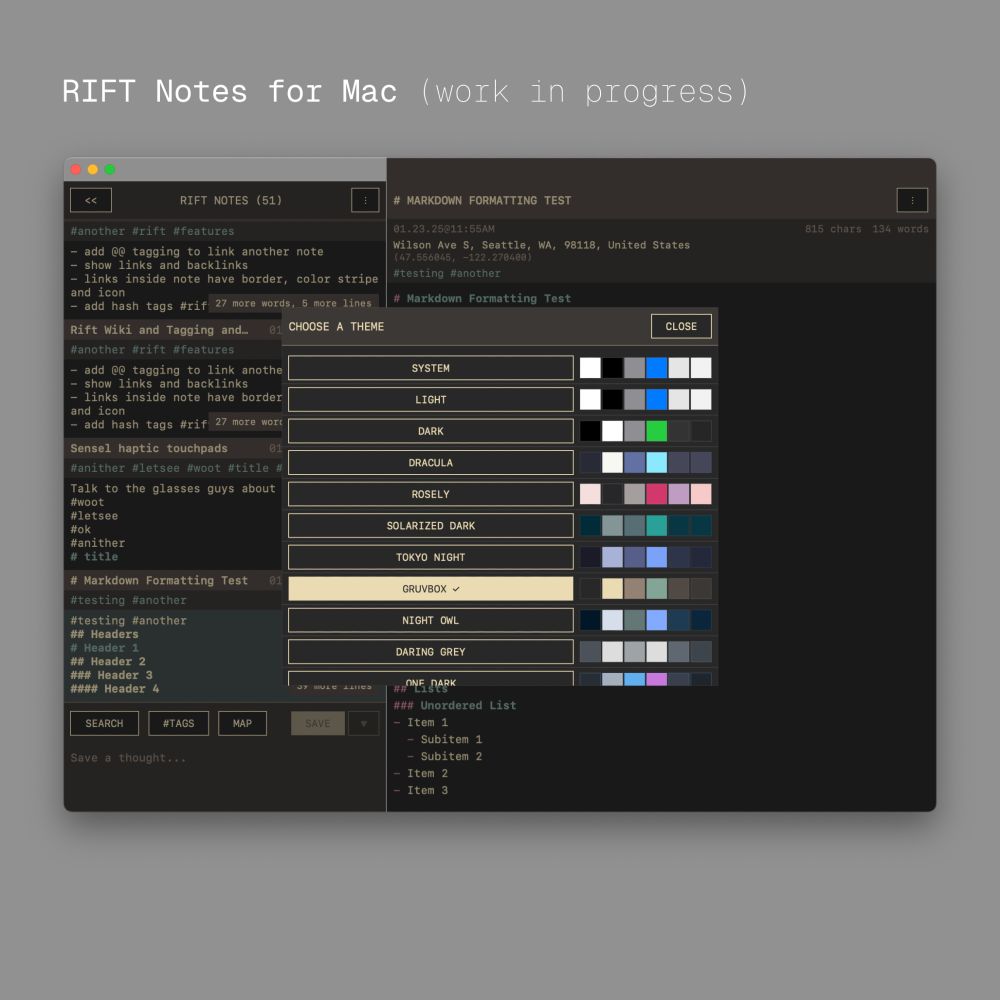Screen dimensions: 1000x1000
Task: Click the '#### Header 4' preview line
Action: click(x=115, y=689)
